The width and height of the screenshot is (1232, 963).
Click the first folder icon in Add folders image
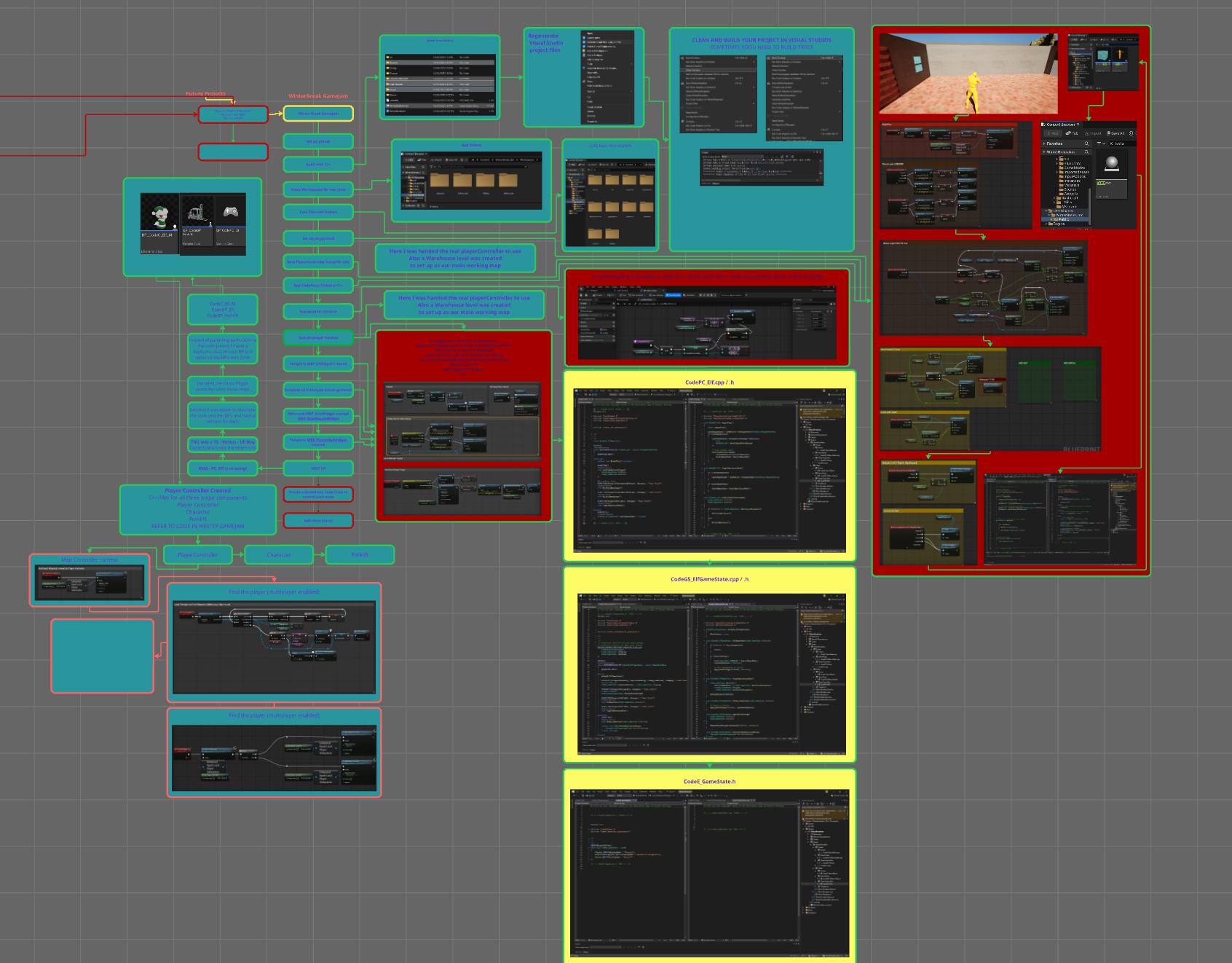440,179
